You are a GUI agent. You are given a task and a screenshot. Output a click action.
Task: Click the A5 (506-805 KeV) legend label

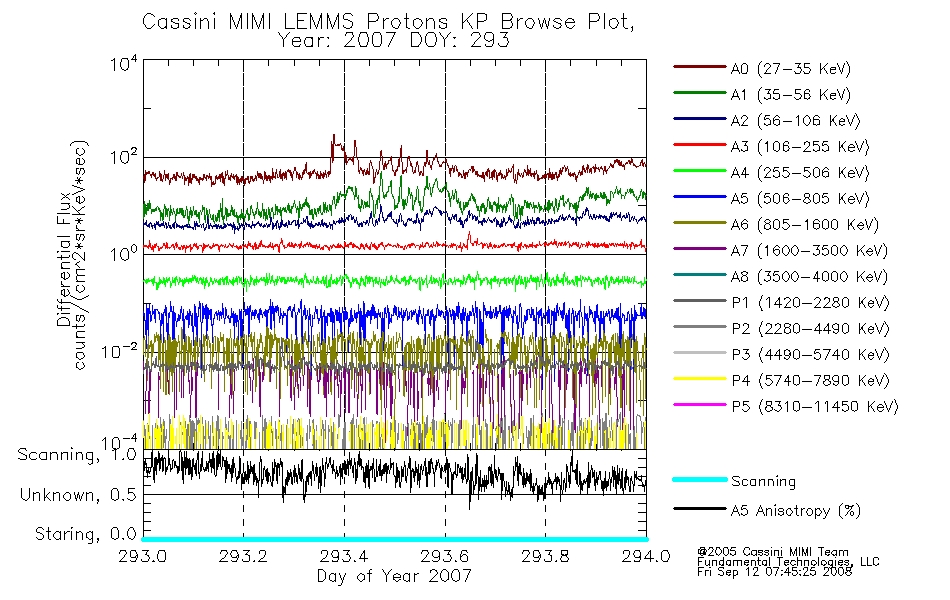tap(800, 199)
